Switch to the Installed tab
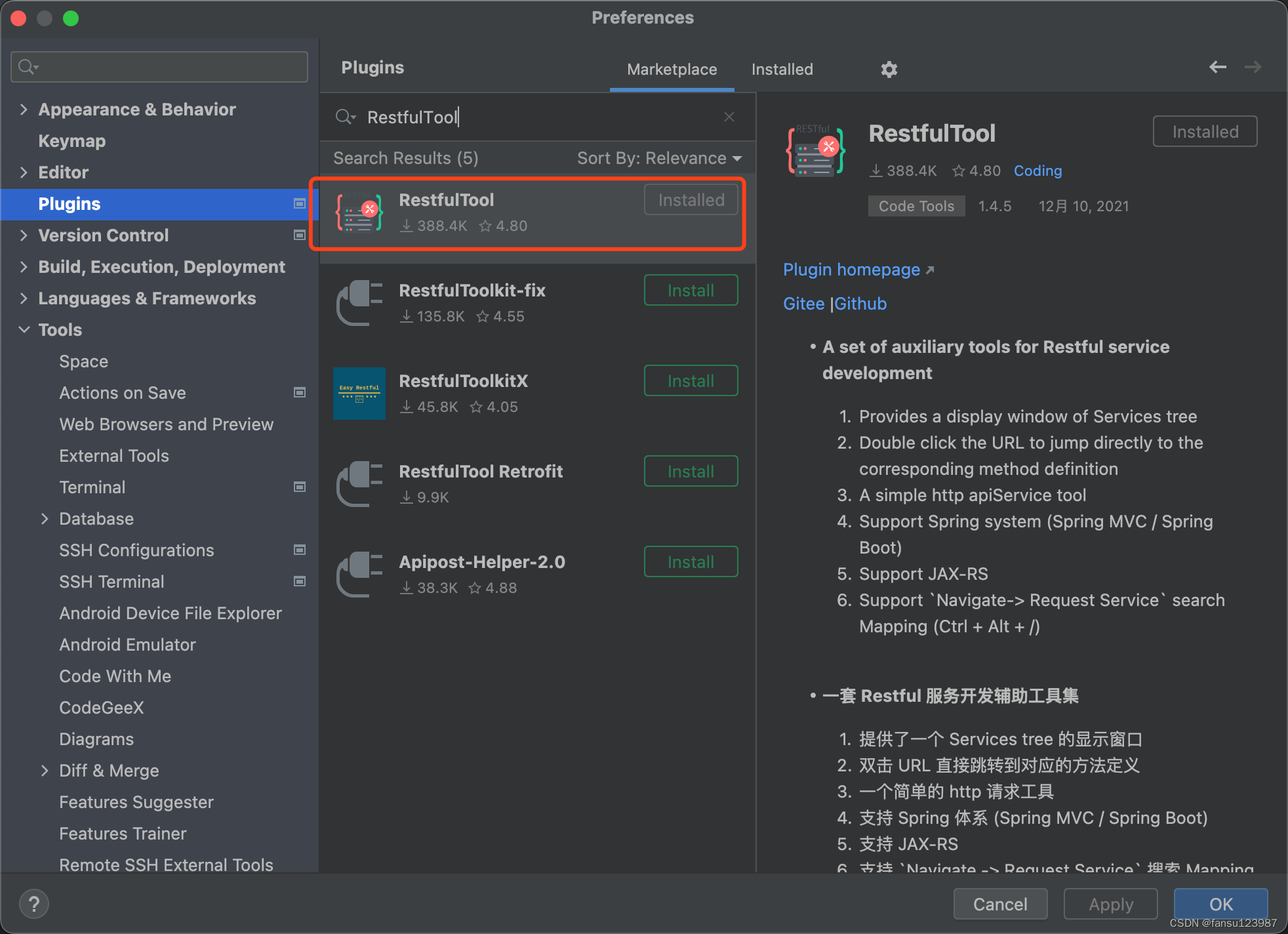Image resolution: width=1288 pixels, height=934 pixels. [x=782, y=70]
